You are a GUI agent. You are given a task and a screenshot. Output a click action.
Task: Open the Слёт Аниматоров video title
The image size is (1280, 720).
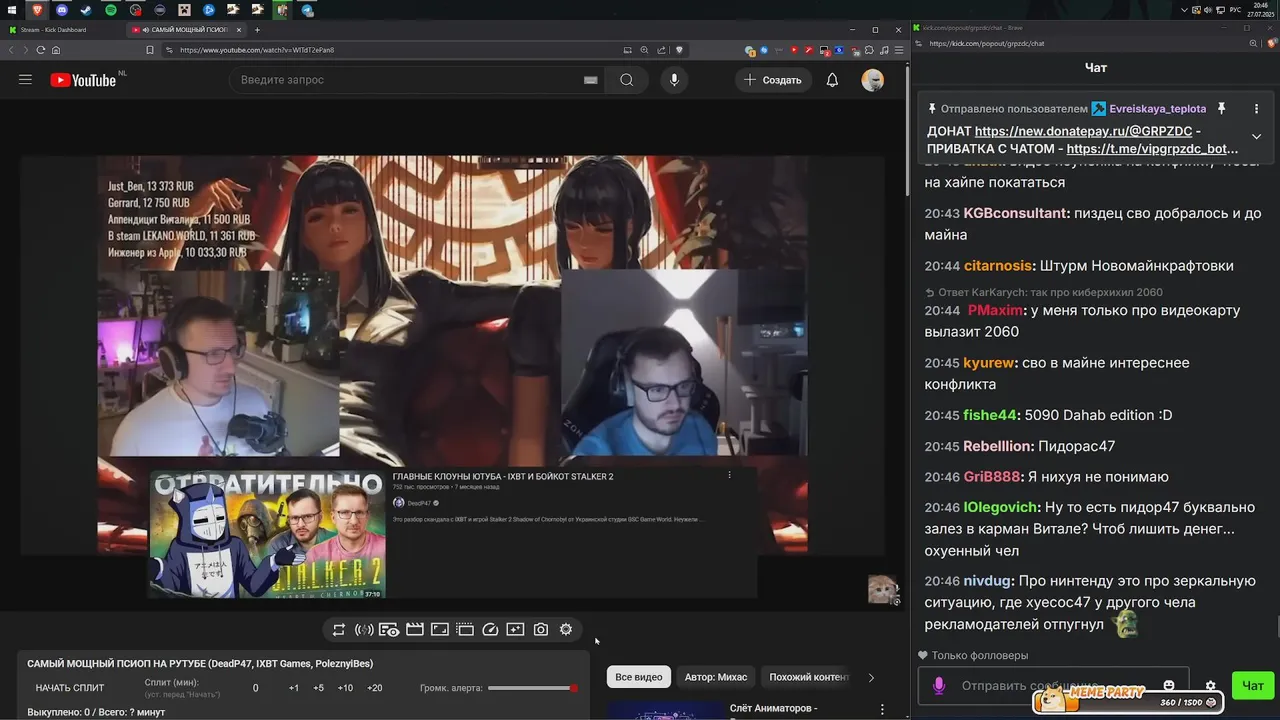pos(774,709)
